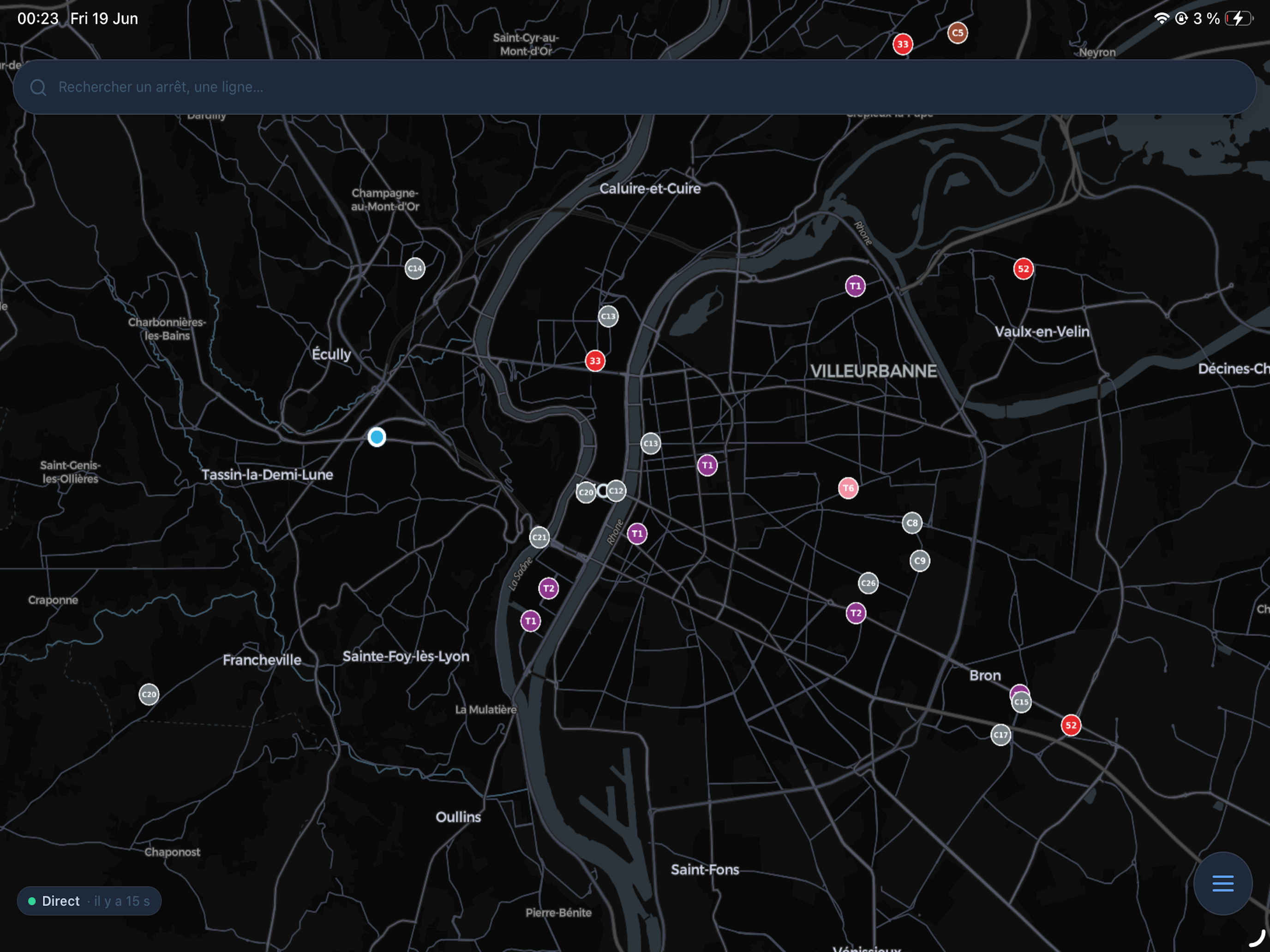Select the C13 marker below Caluire-et-Cuire

coord(608,316)
